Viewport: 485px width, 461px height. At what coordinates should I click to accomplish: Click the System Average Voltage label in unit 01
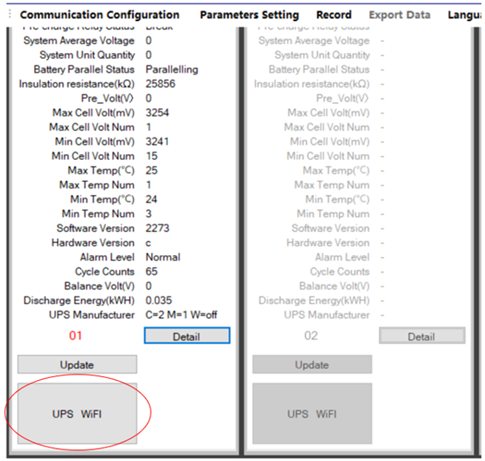point(79,41)
